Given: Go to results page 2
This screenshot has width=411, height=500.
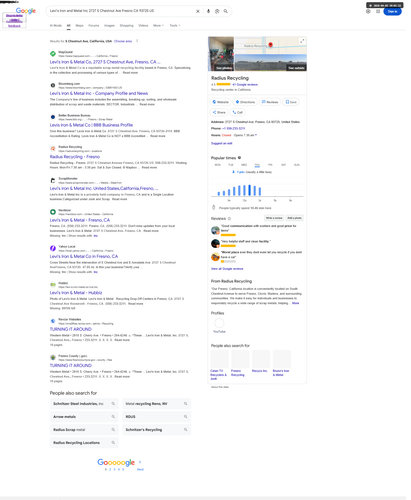Looking at the screenshot, I should coord(110,469).
